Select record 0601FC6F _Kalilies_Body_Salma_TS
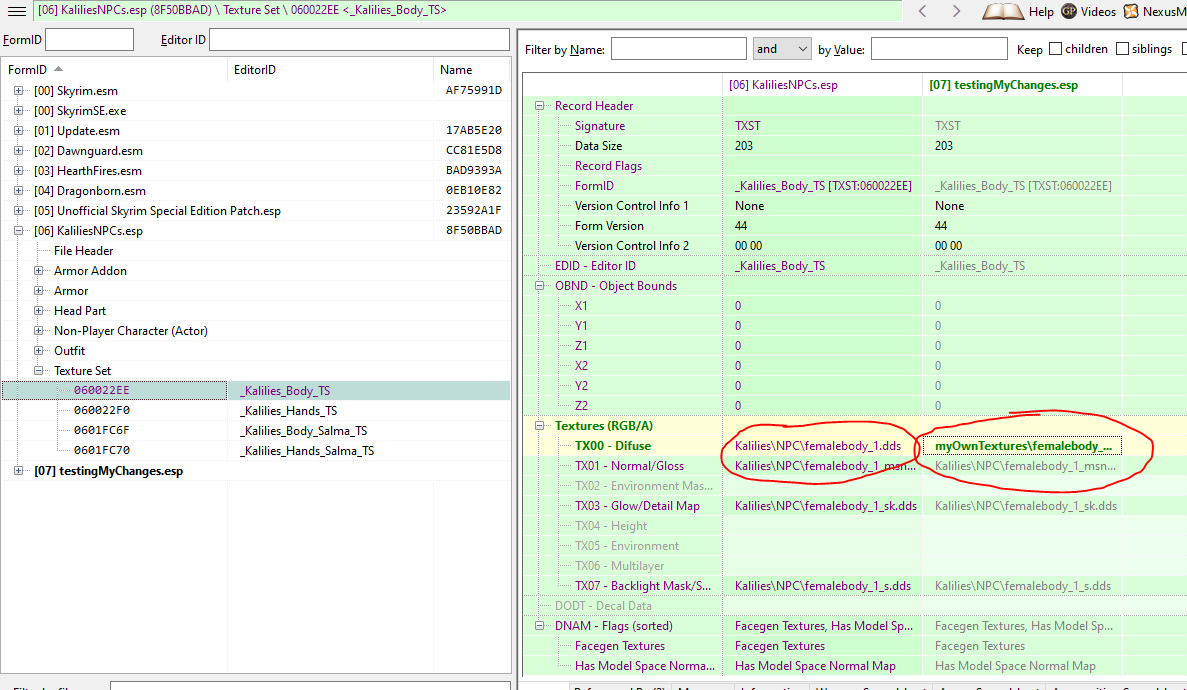Viewport: 1187px width, 690px height. pyautogui.click(x=256, y=430)
